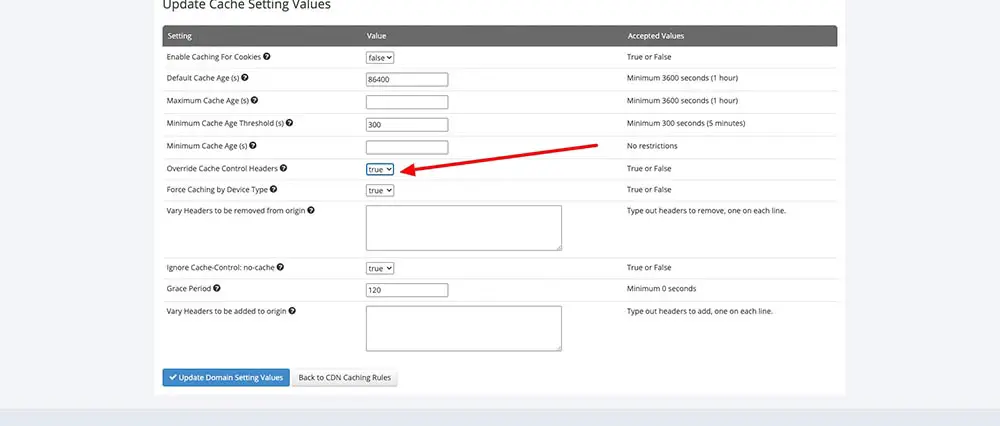1000x426 pixels.
Task: Click the Override Cache Control Headers label
Action: coord(222,169)
